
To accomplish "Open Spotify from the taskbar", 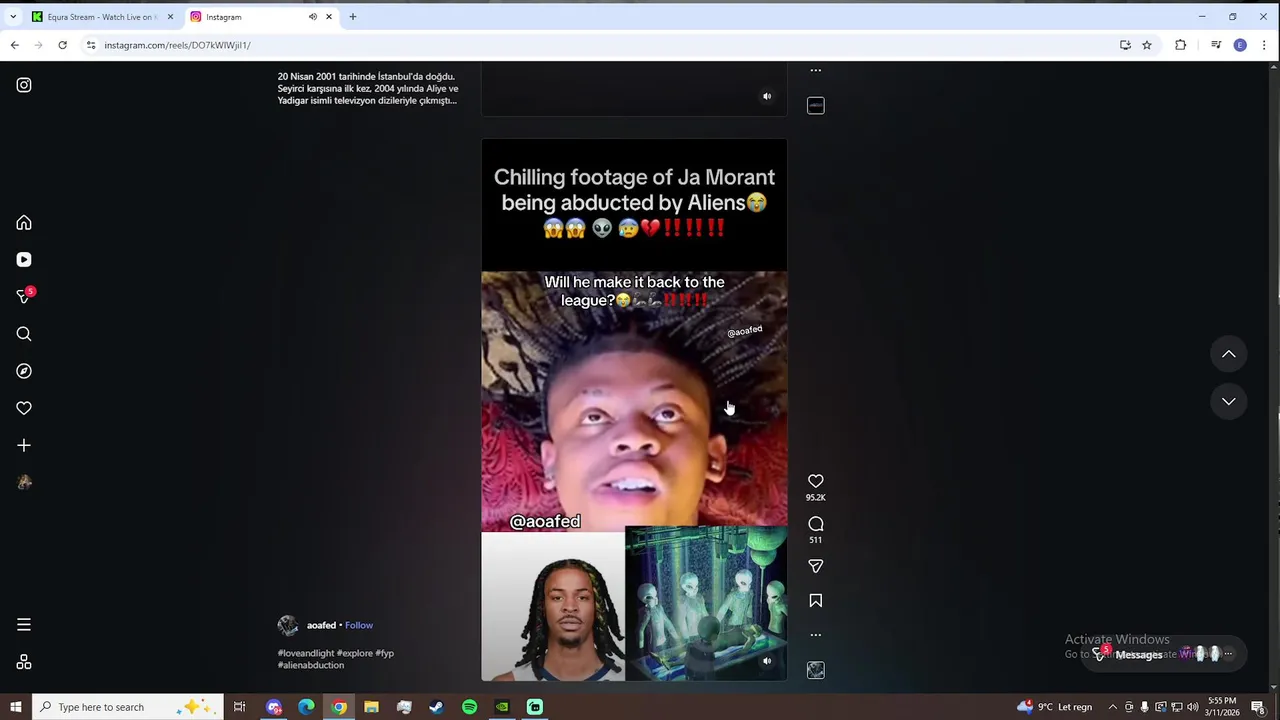I will (470, 707).
